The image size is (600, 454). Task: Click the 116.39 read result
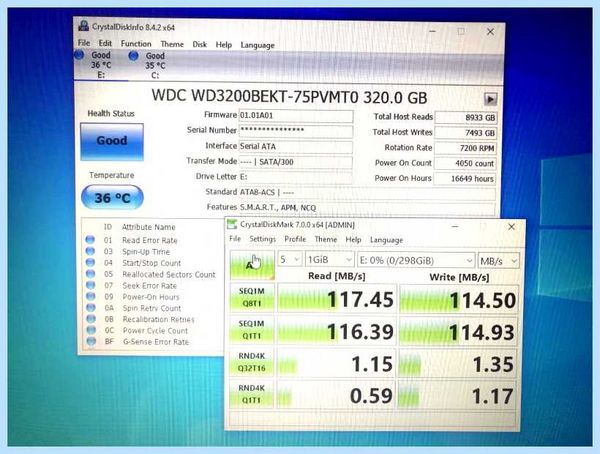click(336, 331)
